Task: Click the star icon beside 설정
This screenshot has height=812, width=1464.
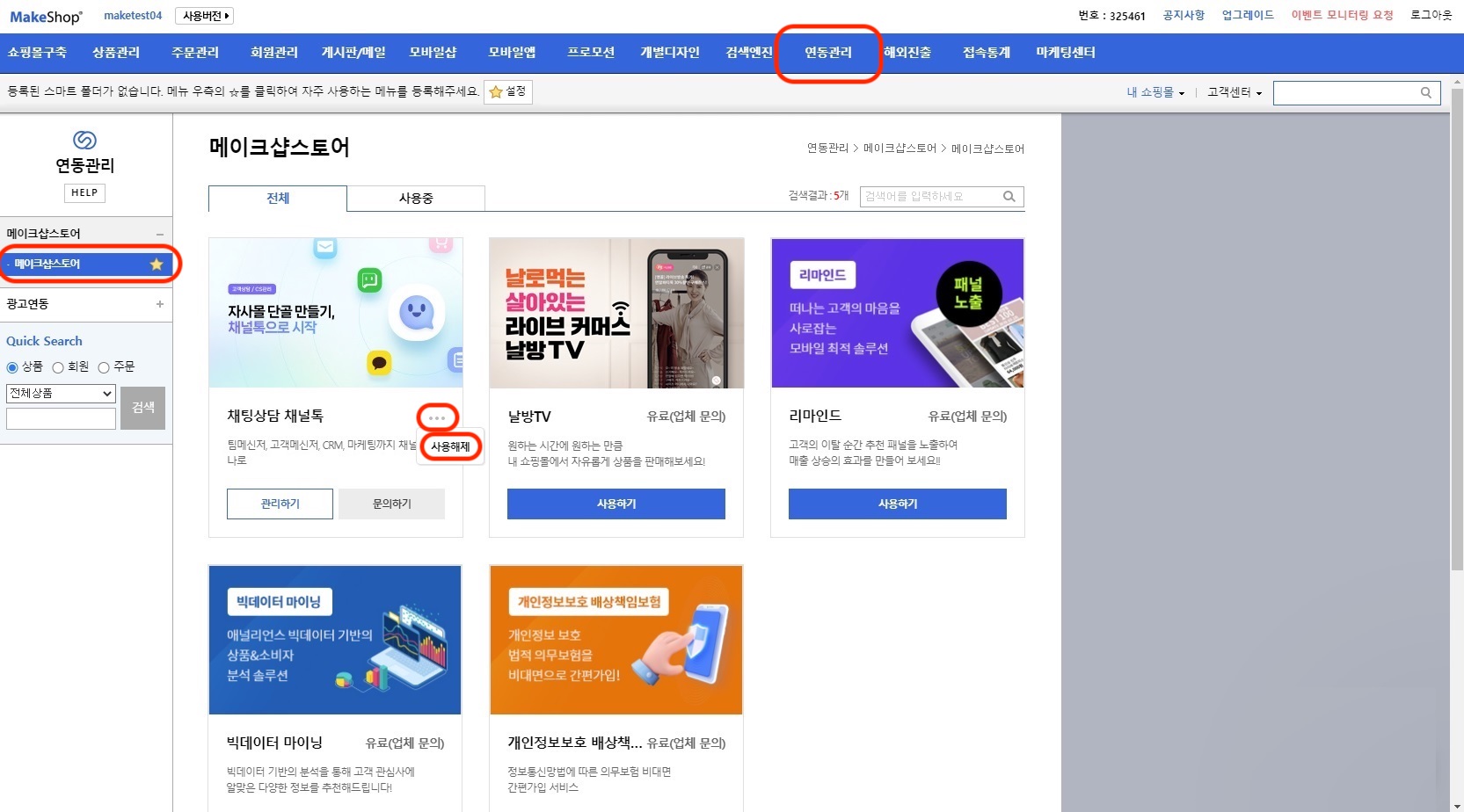Action: (496, 91)
